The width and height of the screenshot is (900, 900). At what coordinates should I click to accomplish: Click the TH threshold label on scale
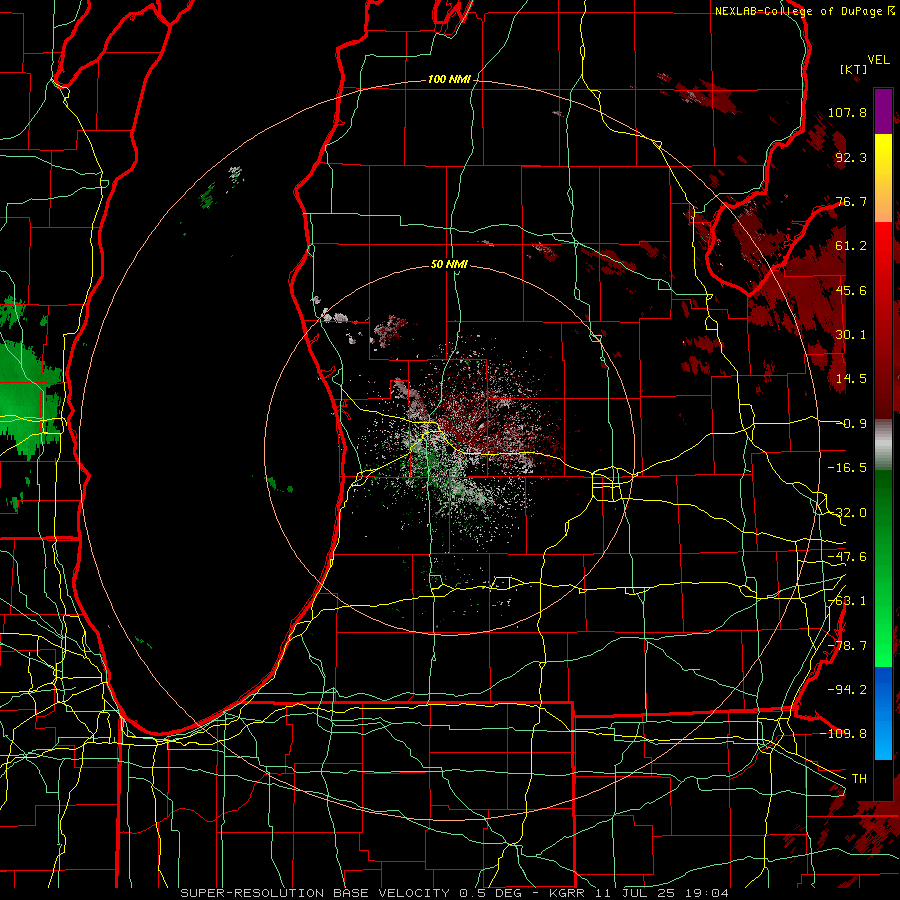(859, 778)
